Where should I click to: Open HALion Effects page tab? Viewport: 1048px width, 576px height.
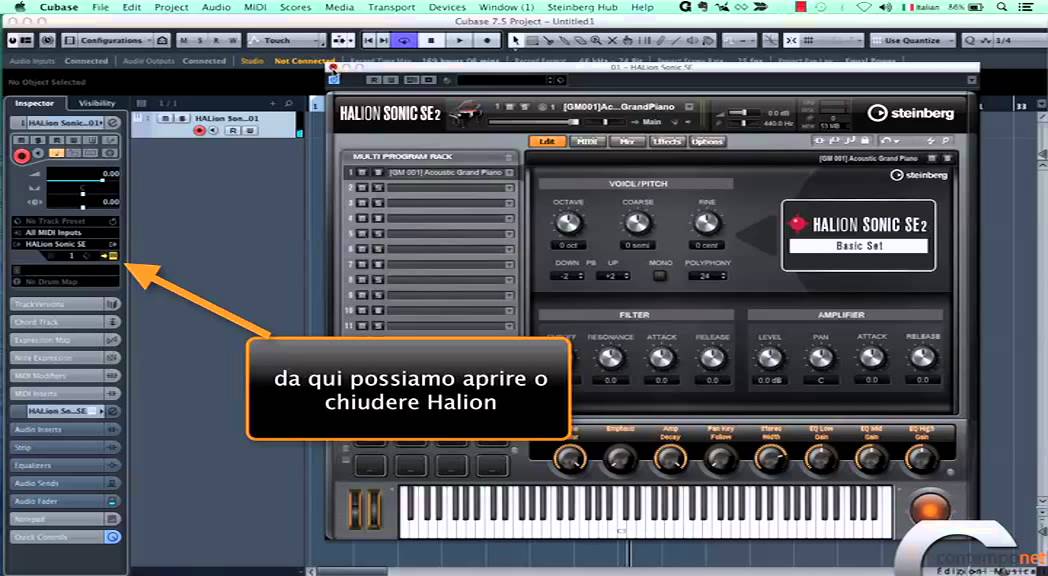click(x=667, y=141)
